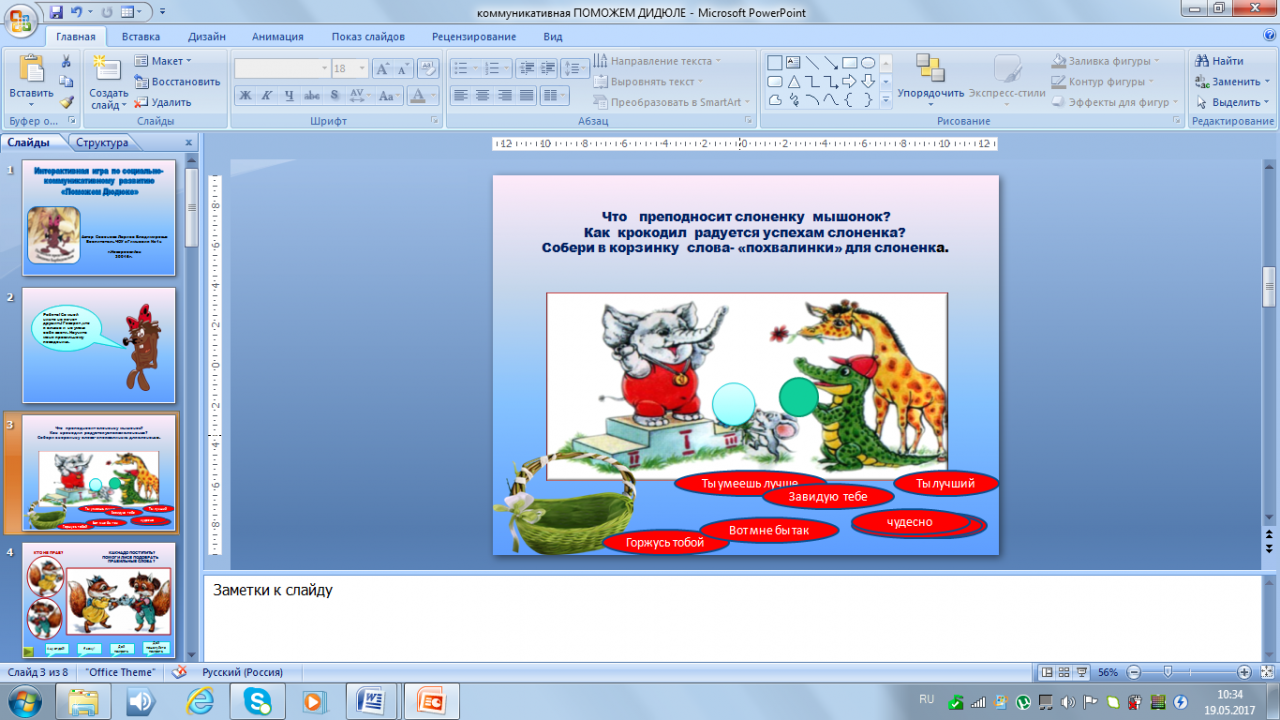The width and height of the screenshot is (1280, 720).
Task: Click Заменить replace button
Action: point(1232,82)
